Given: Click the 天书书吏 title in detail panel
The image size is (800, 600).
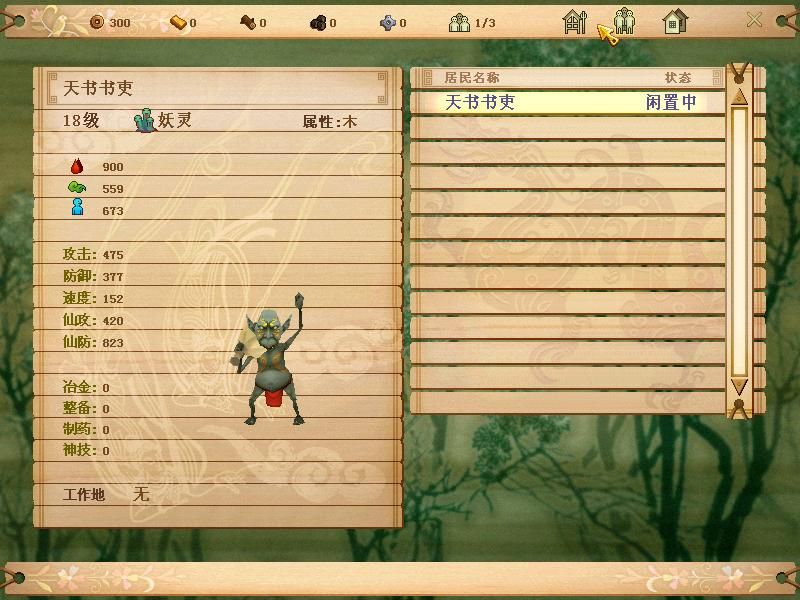Looking at the screenshot, I should (98, 88).
